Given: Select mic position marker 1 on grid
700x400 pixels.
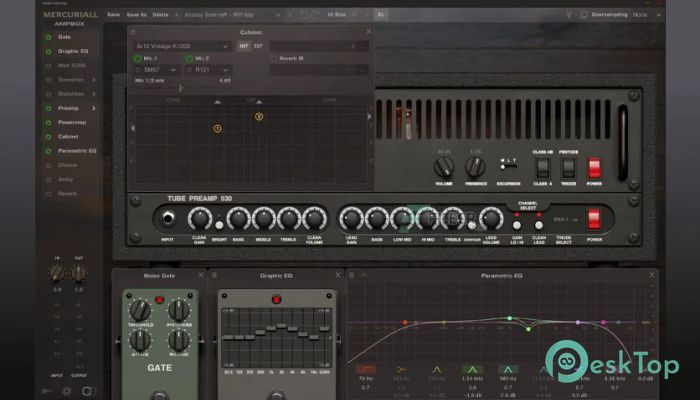Looking at the screenshot, I should click(217, 129).
